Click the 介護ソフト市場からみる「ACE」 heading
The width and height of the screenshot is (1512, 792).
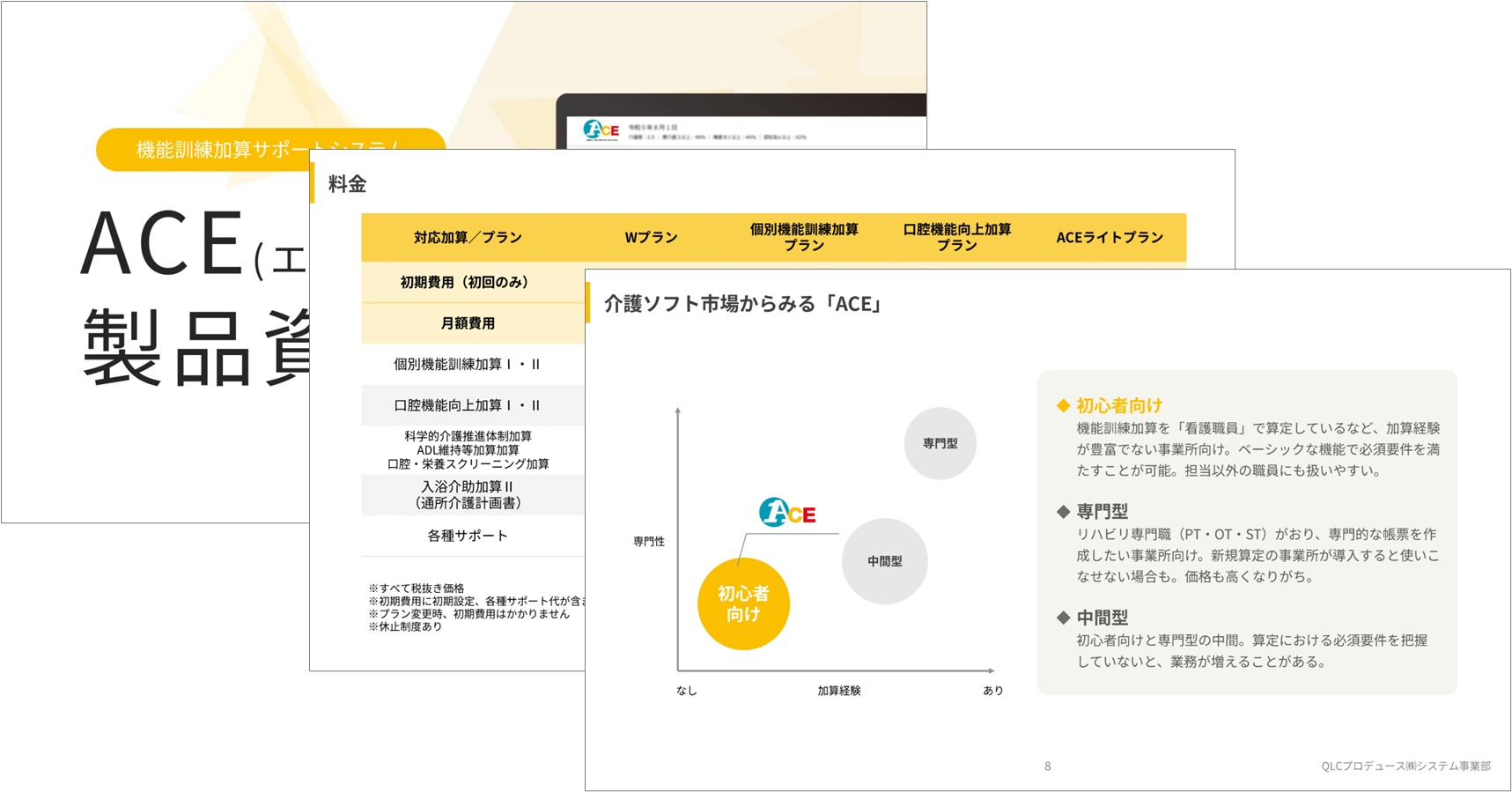pos(744,304)
